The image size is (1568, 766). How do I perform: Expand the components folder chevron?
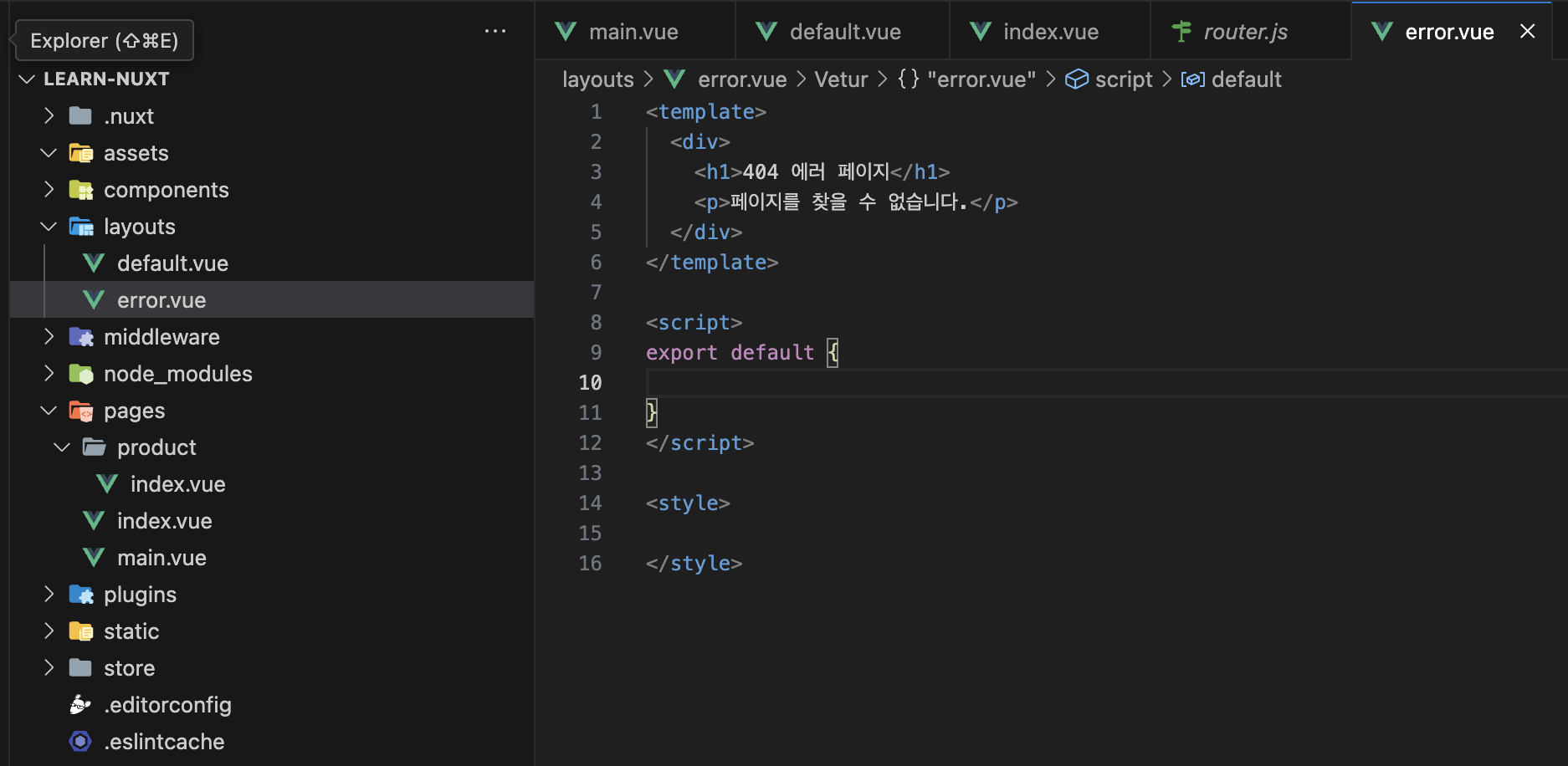coord(49,190)
